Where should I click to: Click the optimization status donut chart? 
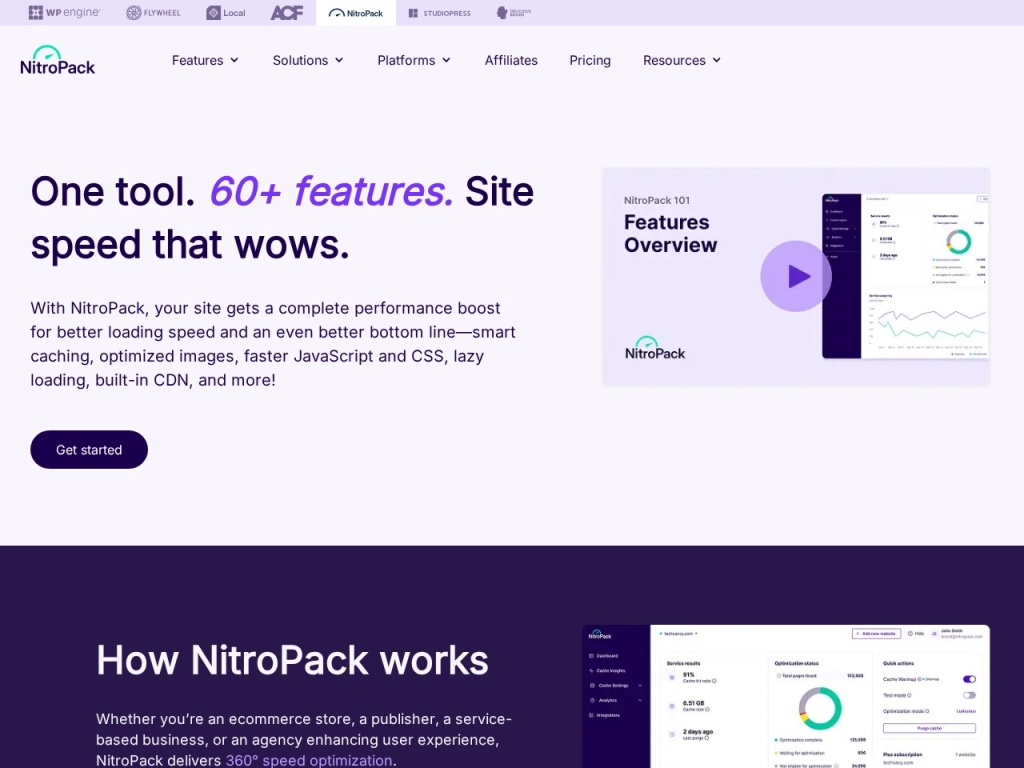(820, 709)
